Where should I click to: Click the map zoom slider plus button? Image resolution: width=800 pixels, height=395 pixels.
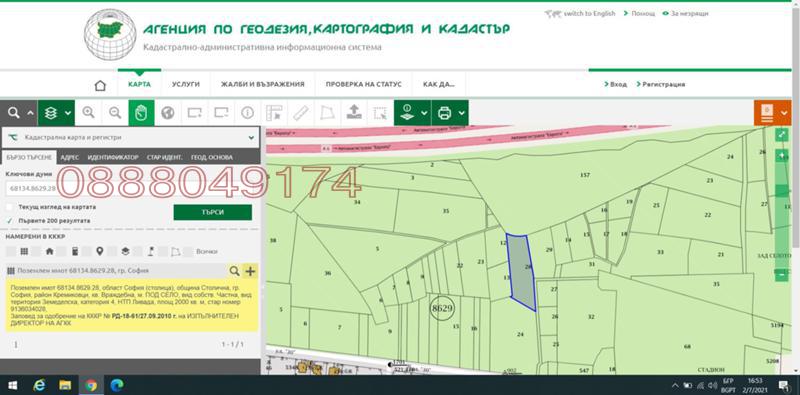[x=782, y=156]
